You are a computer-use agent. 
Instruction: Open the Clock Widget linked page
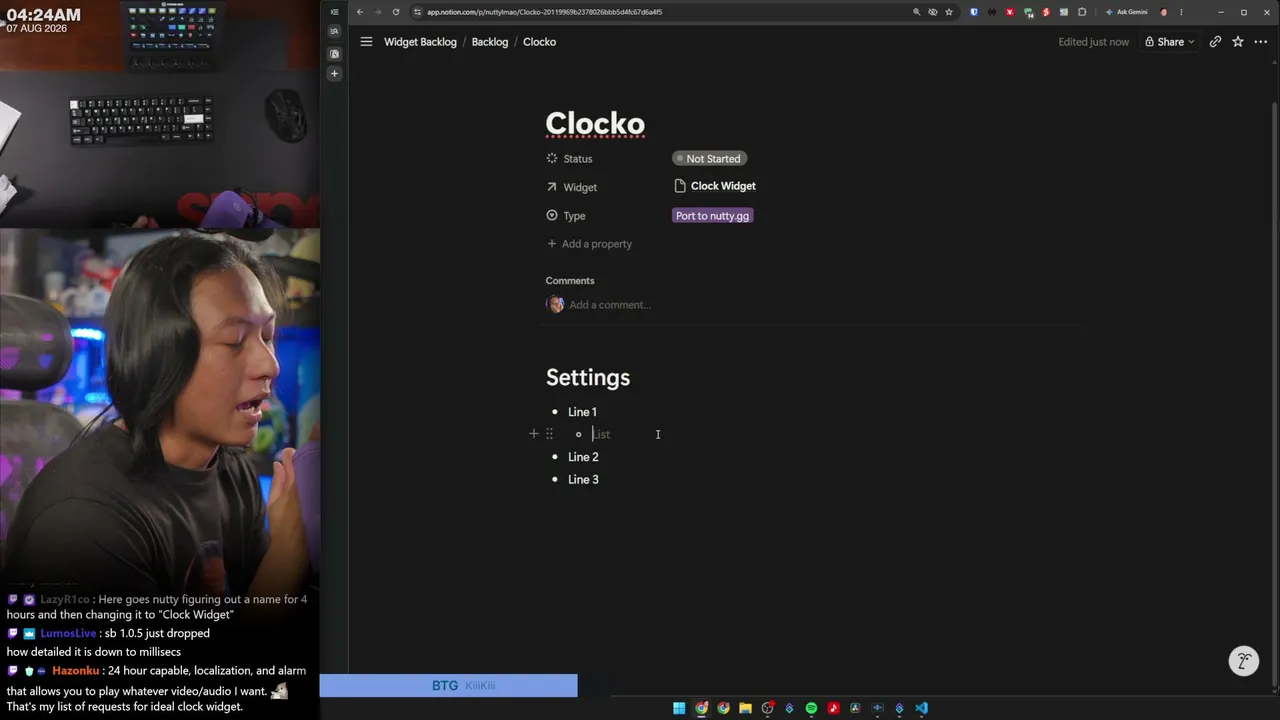point(715,186)
